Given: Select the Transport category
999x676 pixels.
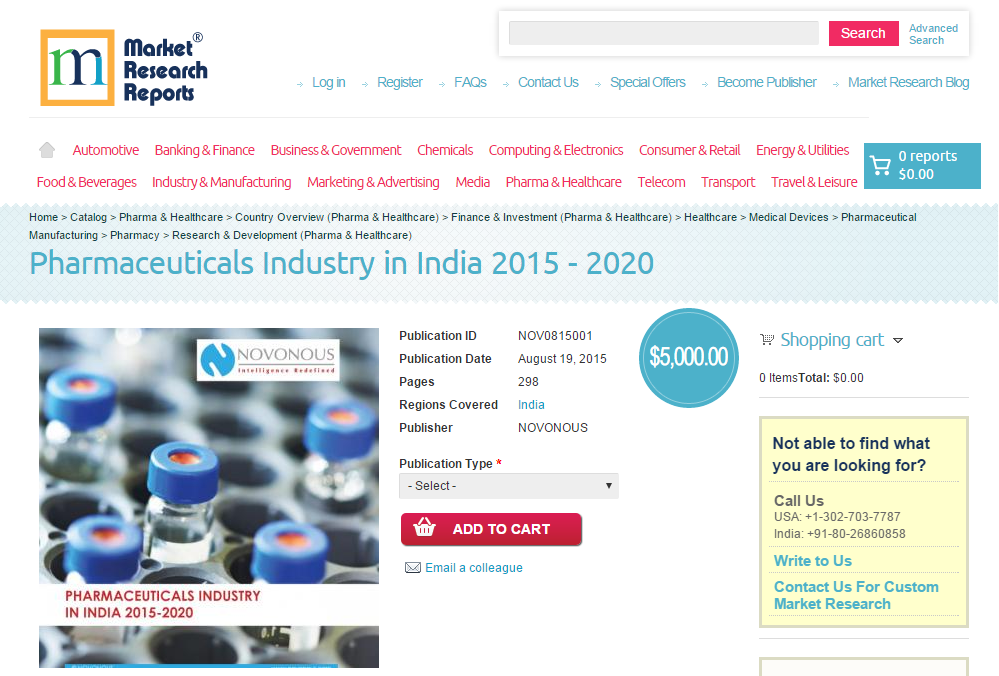Looking at the screenshot, I should pos(728,182).
